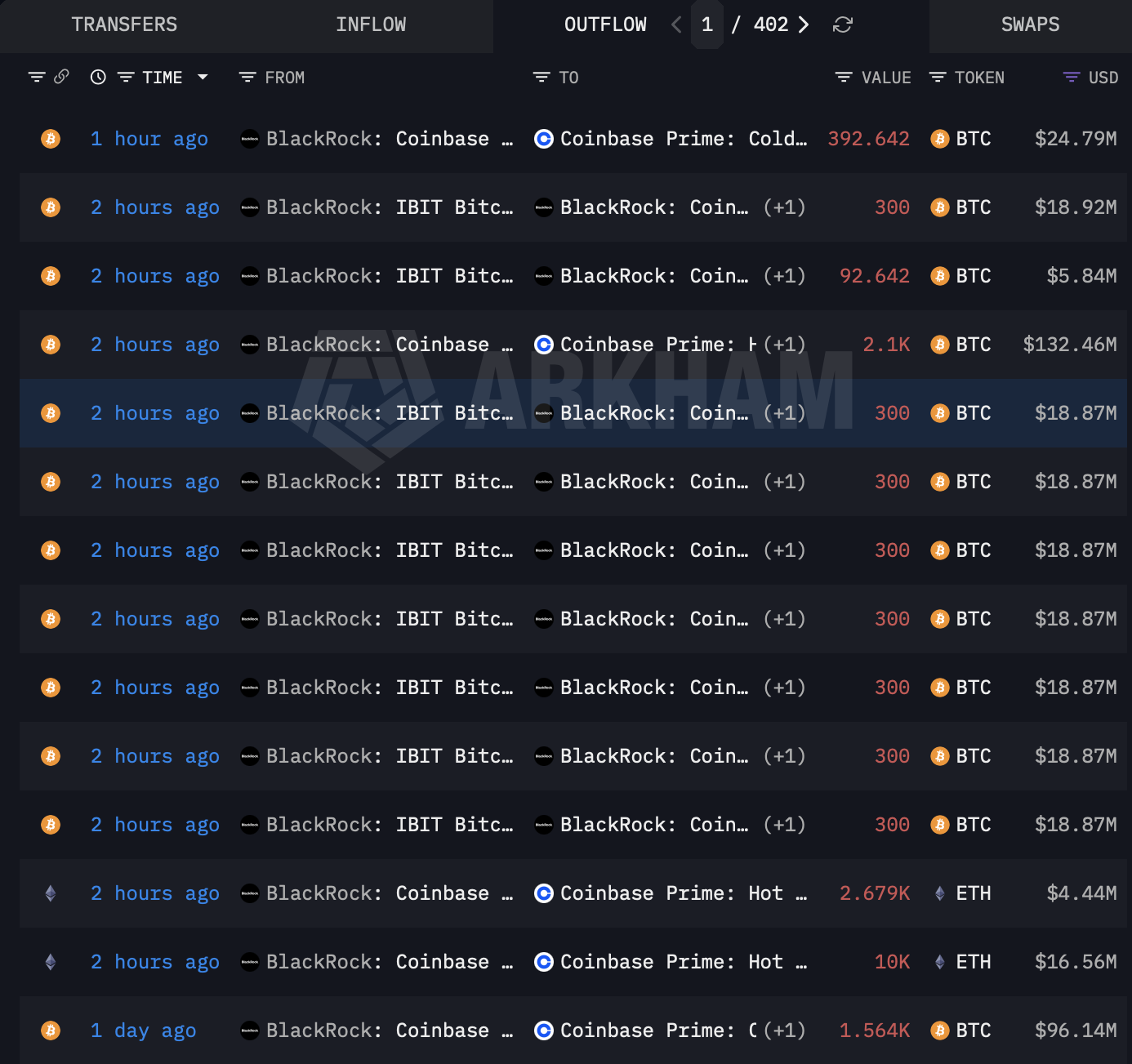Open the SWAPS tab
The width and height of the screenshot is (1132, 1064).
pos(1031,24)
